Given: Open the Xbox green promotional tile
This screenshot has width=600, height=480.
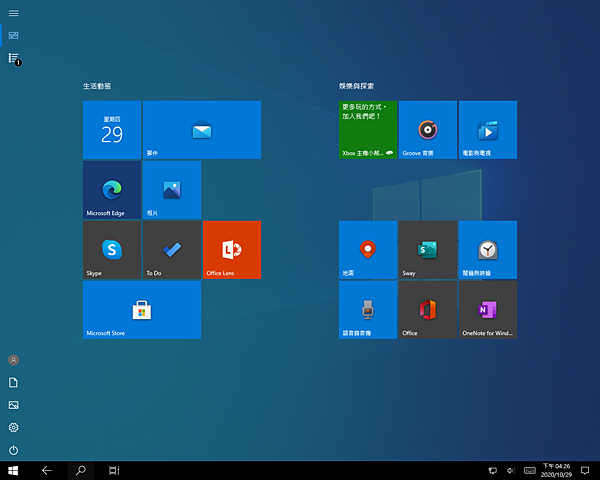Looking at the screenshot, I should pyautogui.click(x=368, y=130).
